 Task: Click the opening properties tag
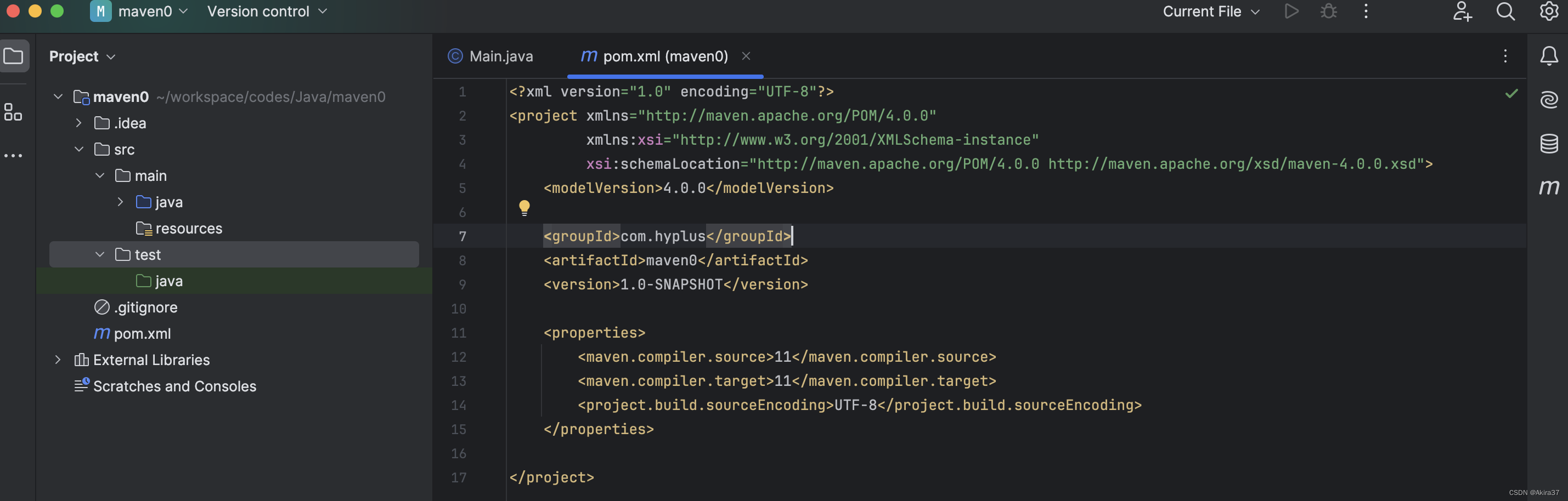594,333
